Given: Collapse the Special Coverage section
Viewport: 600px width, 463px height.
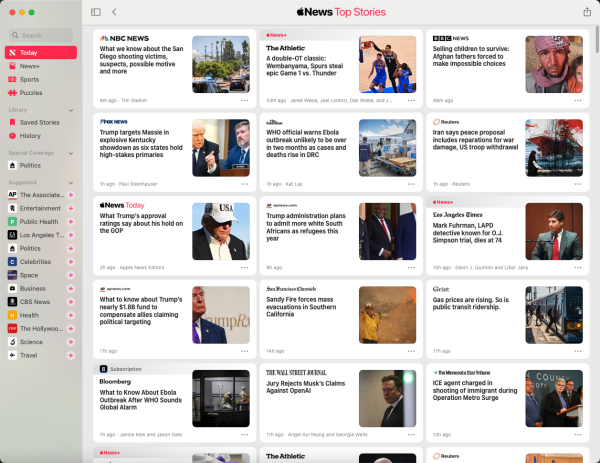Looking at the screenshot, I should click(71, 153).
